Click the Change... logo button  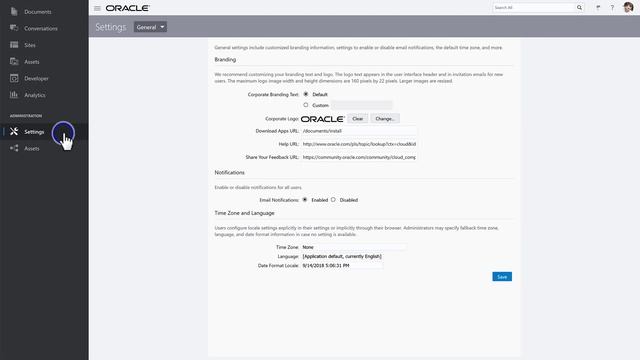coord(385,119)
